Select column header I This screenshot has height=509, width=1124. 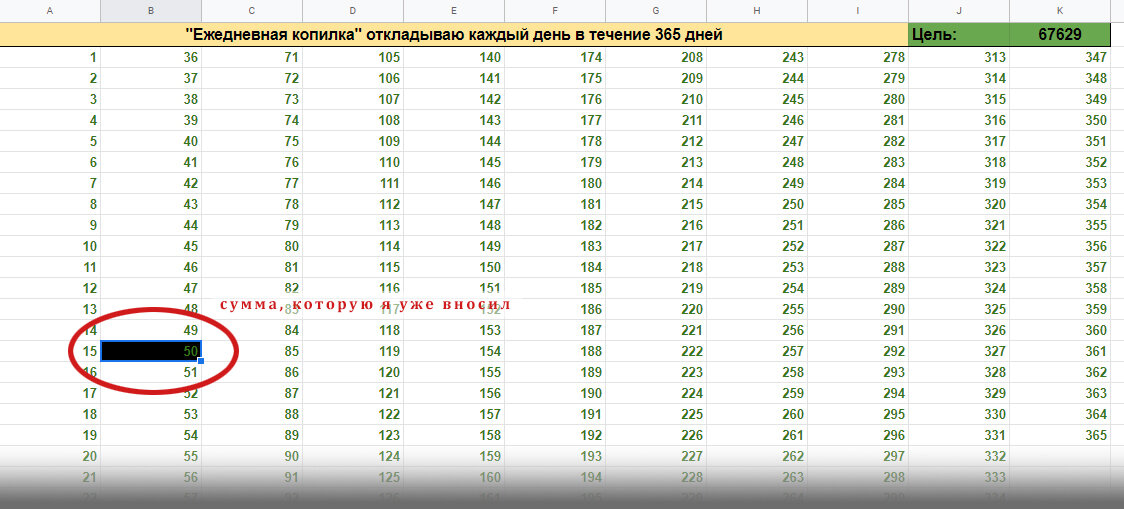tap(858, 11)
